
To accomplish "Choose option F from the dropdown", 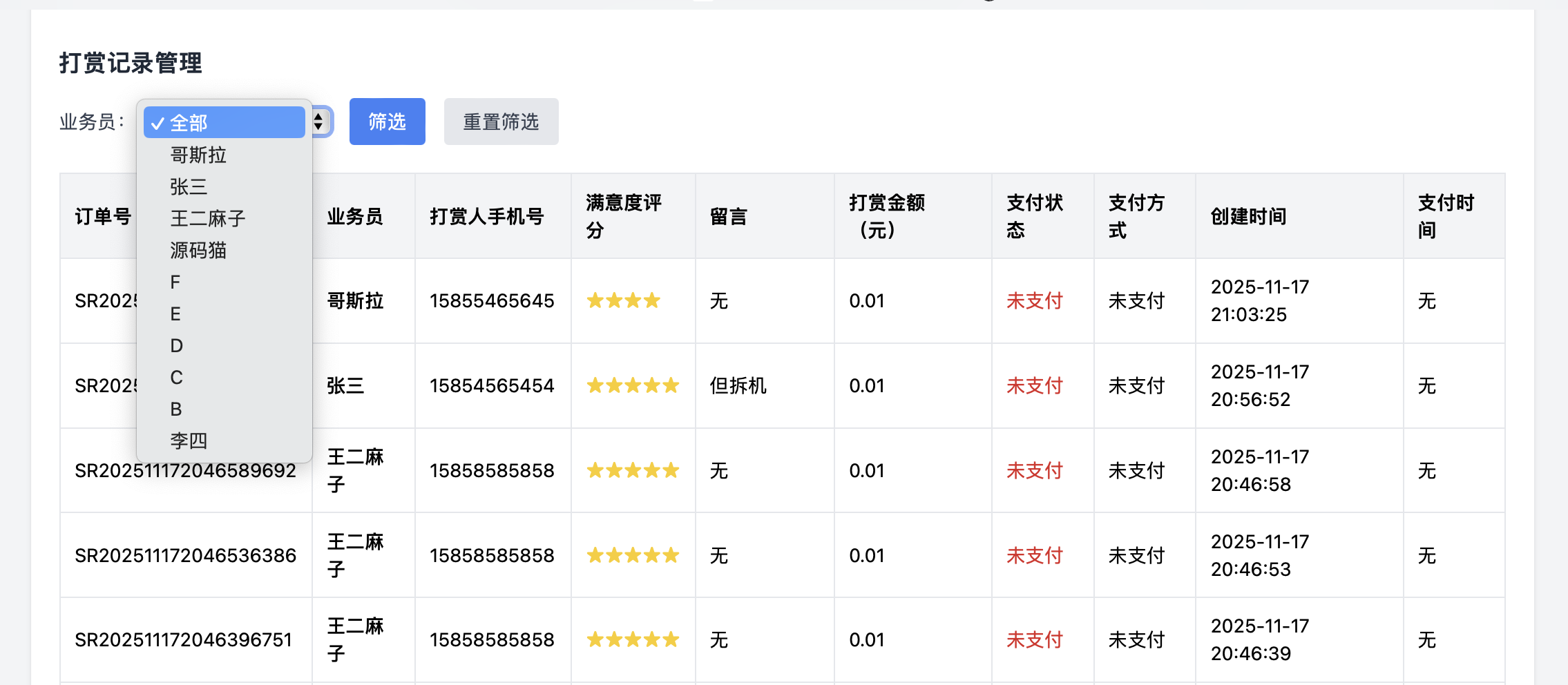I will [x=175, y=282].
